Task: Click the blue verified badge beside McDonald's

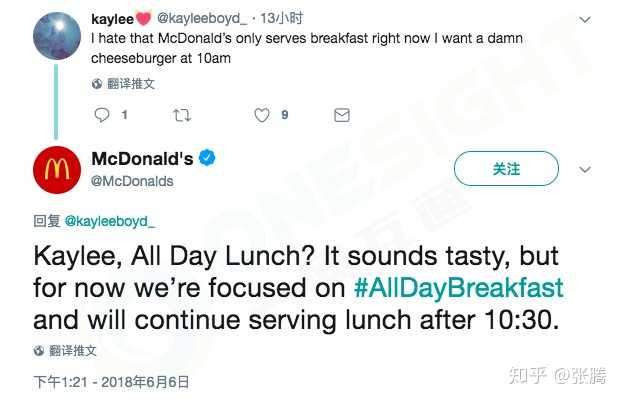Action: pos(208,159)
